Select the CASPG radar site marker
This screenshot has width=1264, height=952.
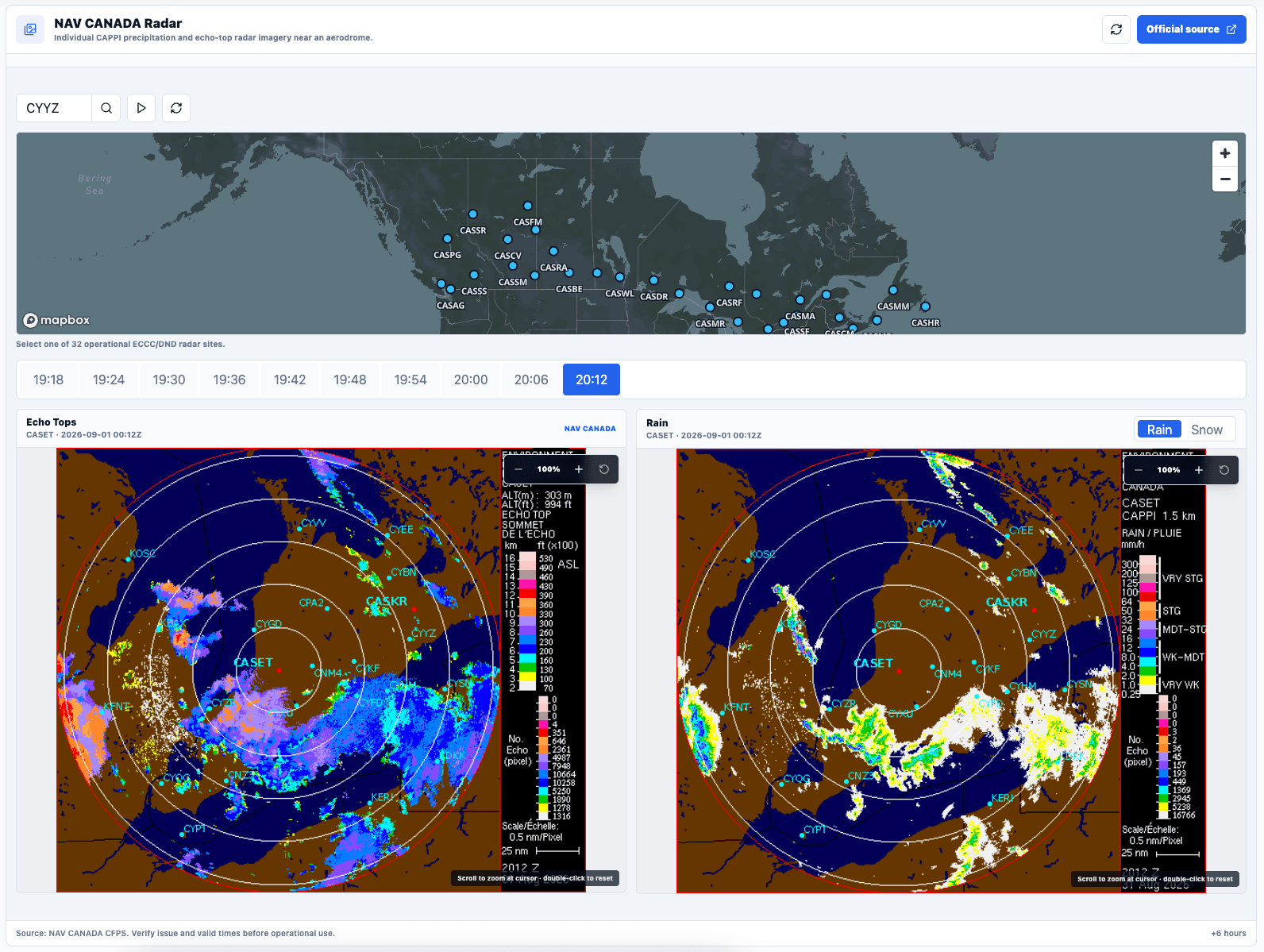(447, 239)
